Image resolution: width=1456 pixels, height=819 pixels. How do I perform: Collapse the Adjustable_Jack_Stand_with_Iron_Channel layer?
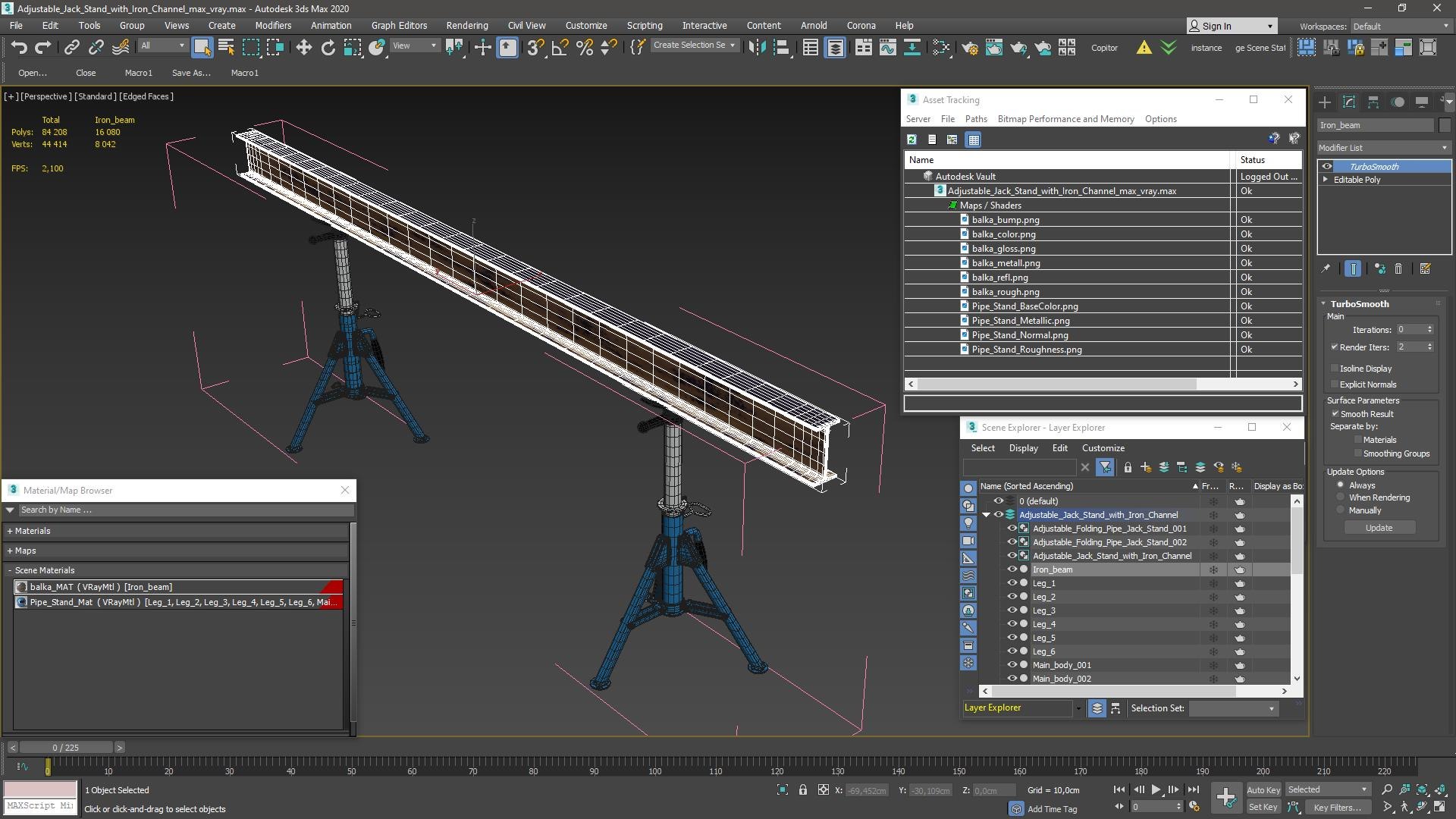[987, 515]
